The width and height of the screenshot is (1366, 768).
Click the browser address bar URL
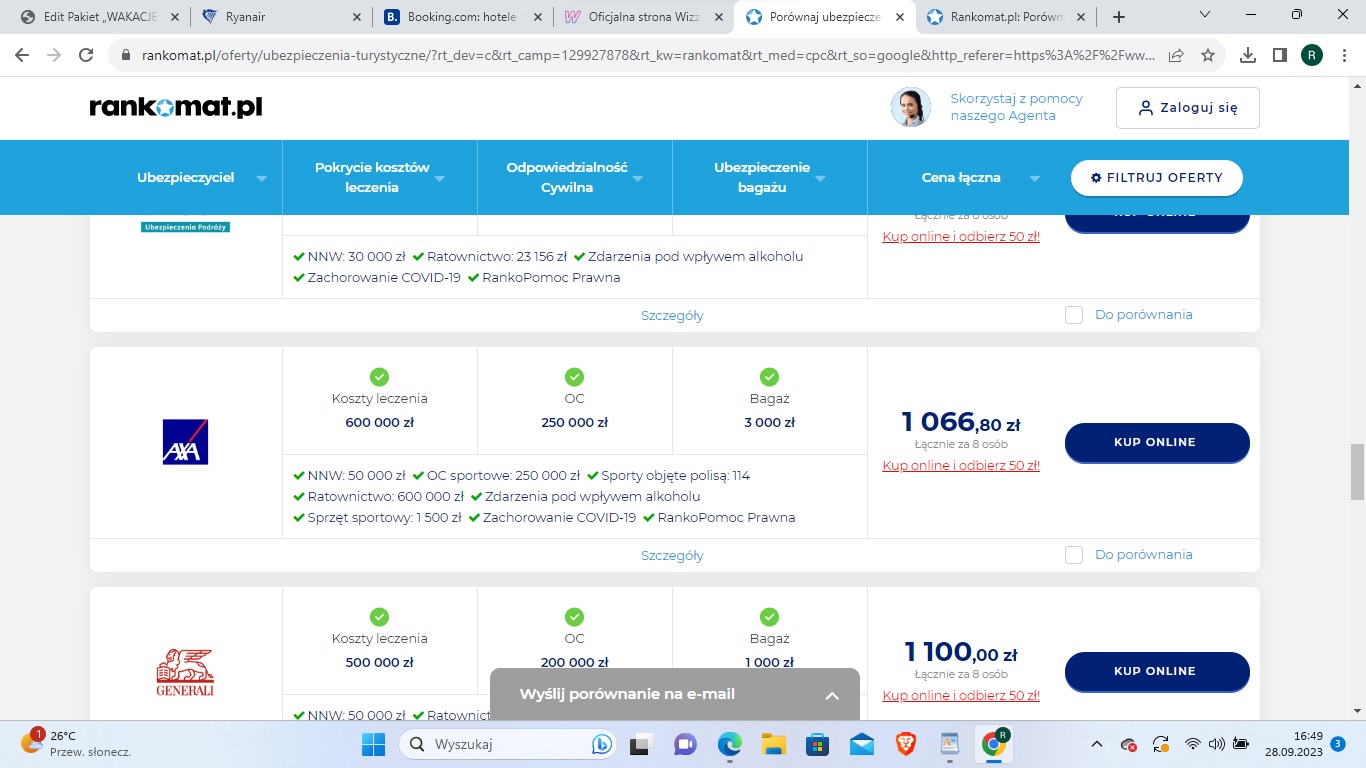click(648, 55)
